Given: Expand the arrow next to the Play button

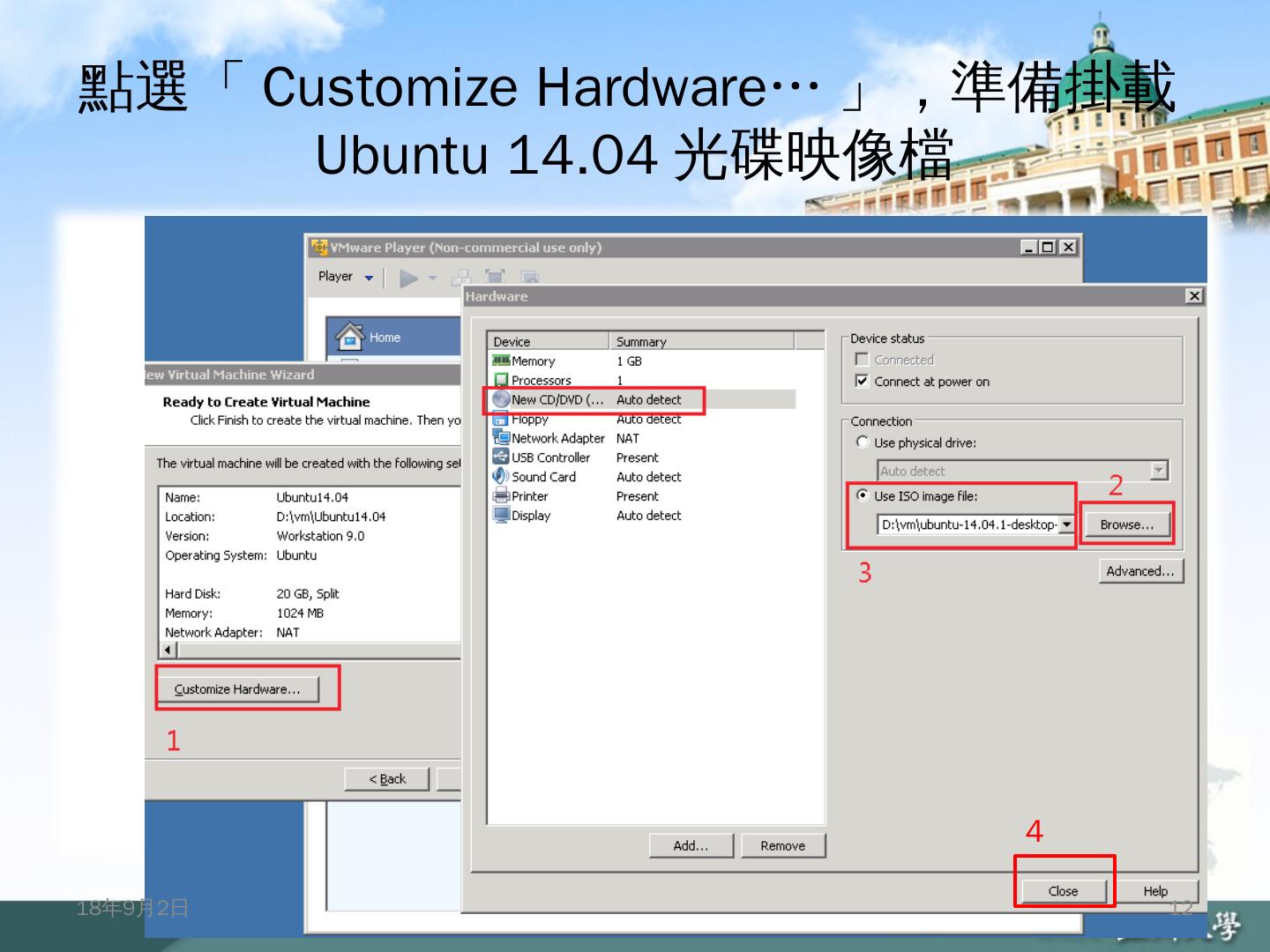Looking at the screenshot, I should point(432,279).
